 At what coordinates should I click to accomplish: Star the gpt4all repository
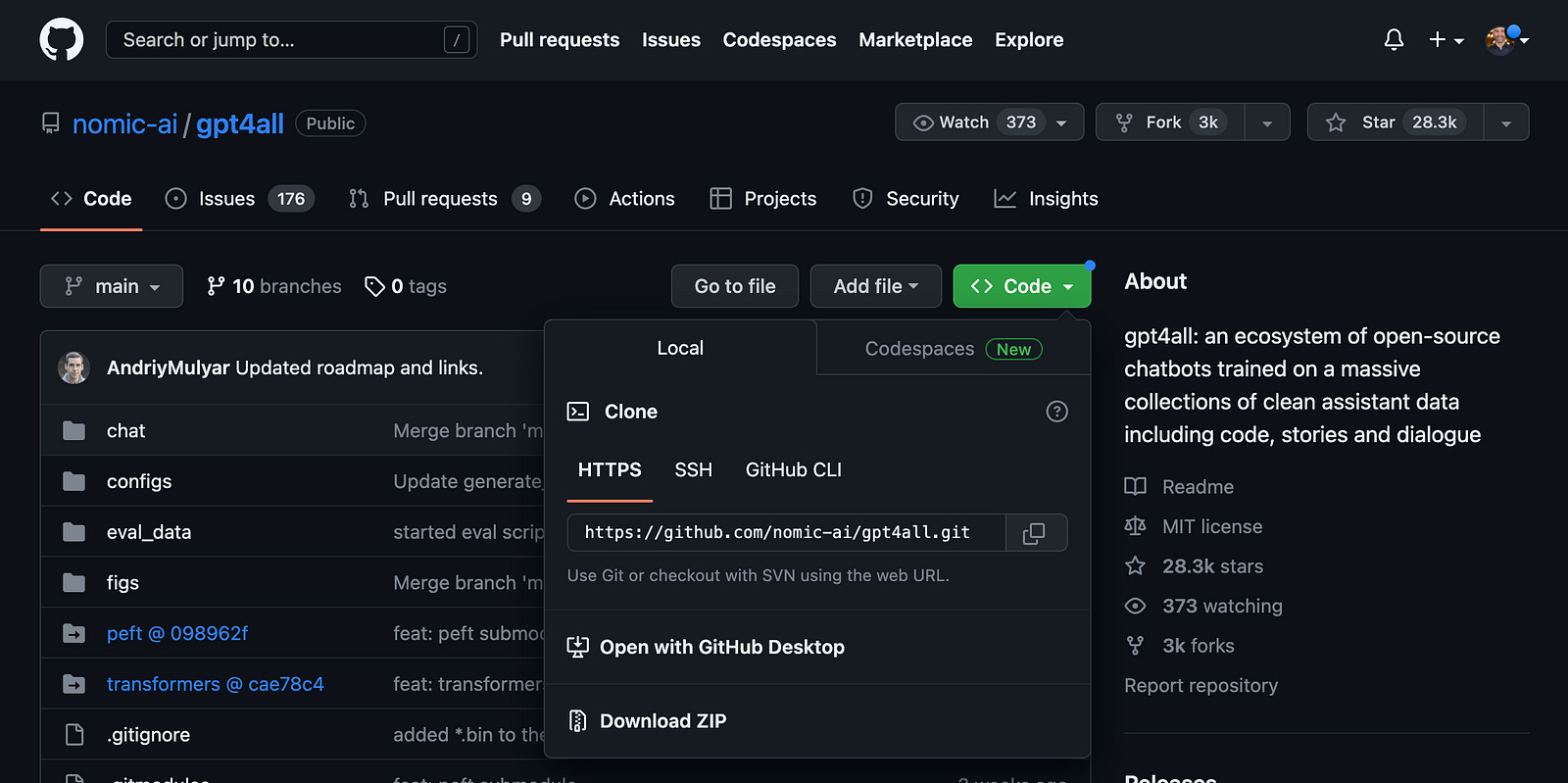(1396, 122)
